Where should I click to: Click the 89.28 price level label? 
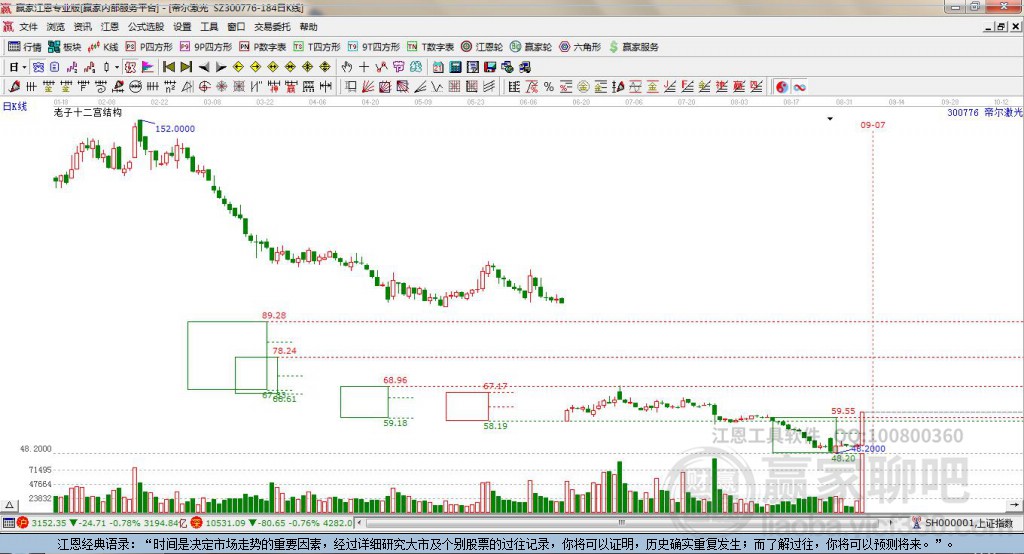[x=274, y=315]
